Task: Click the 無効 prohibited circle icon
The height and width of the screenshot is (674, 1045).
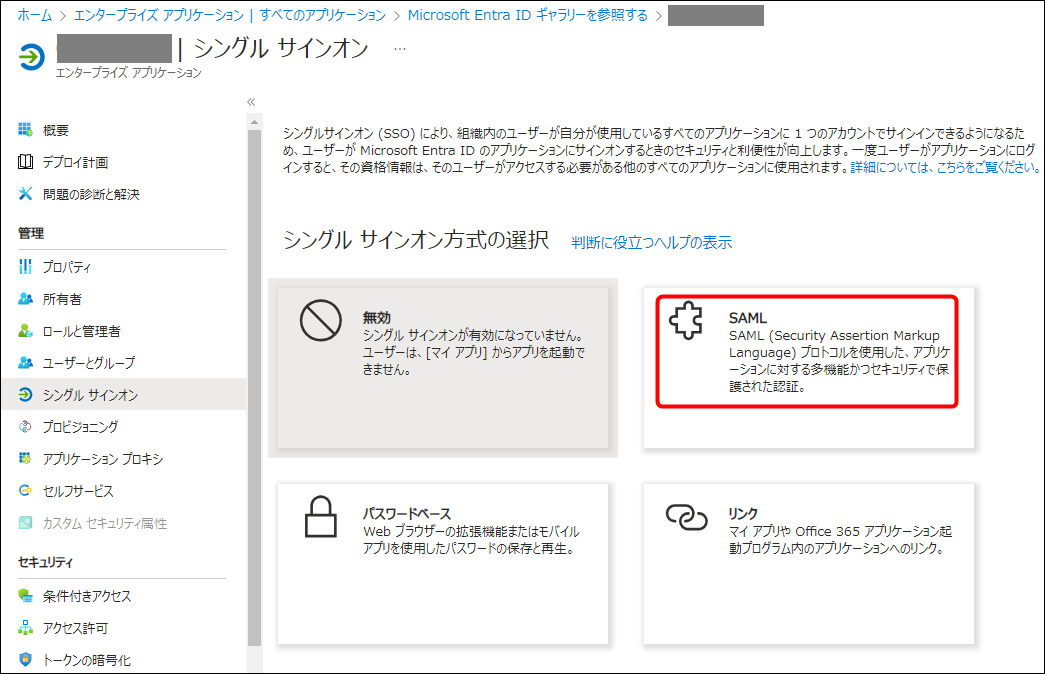Action: pos(321,321)
